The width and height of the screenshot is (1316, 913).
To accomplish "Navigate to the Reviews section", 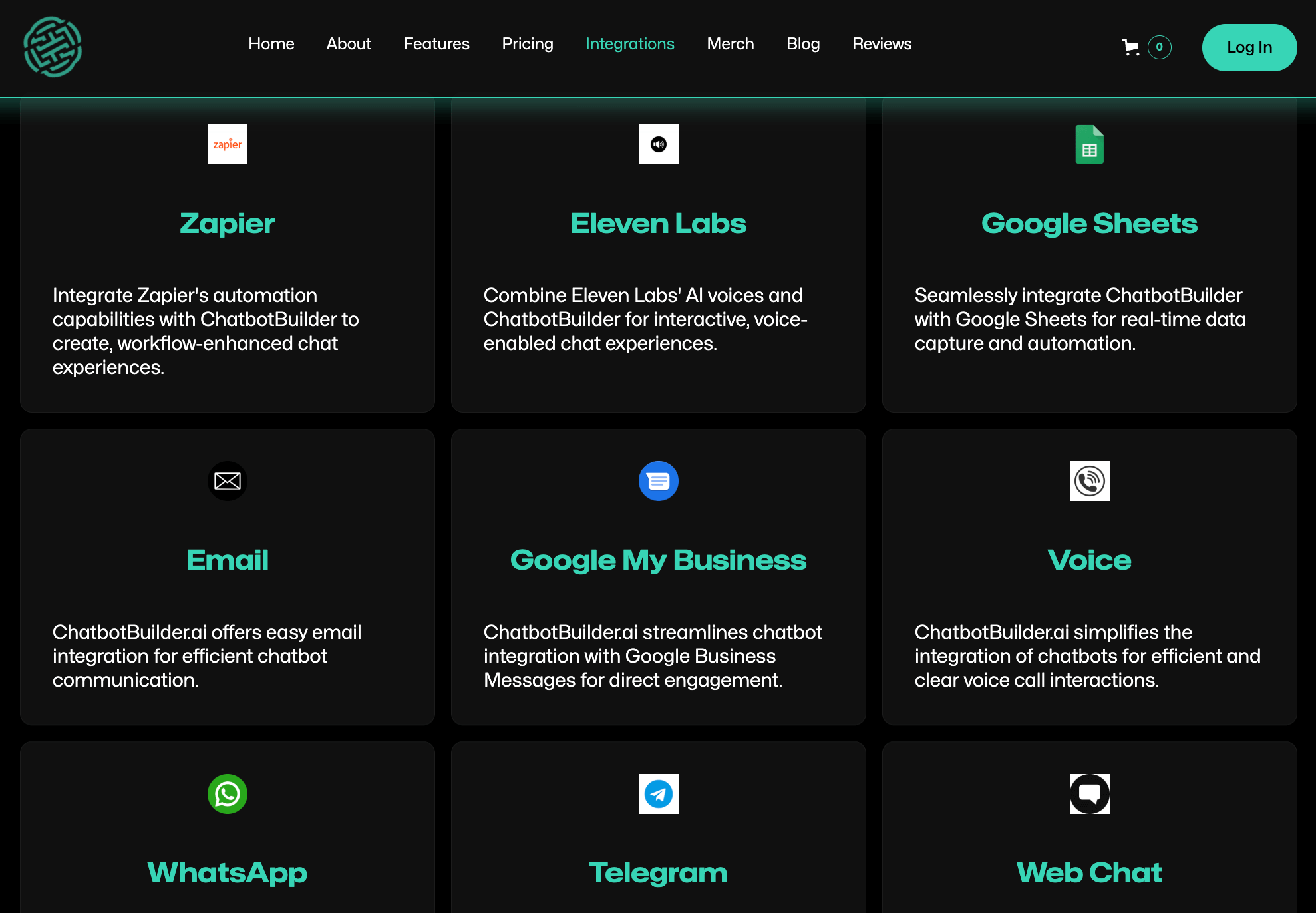I will pos(882,44).
